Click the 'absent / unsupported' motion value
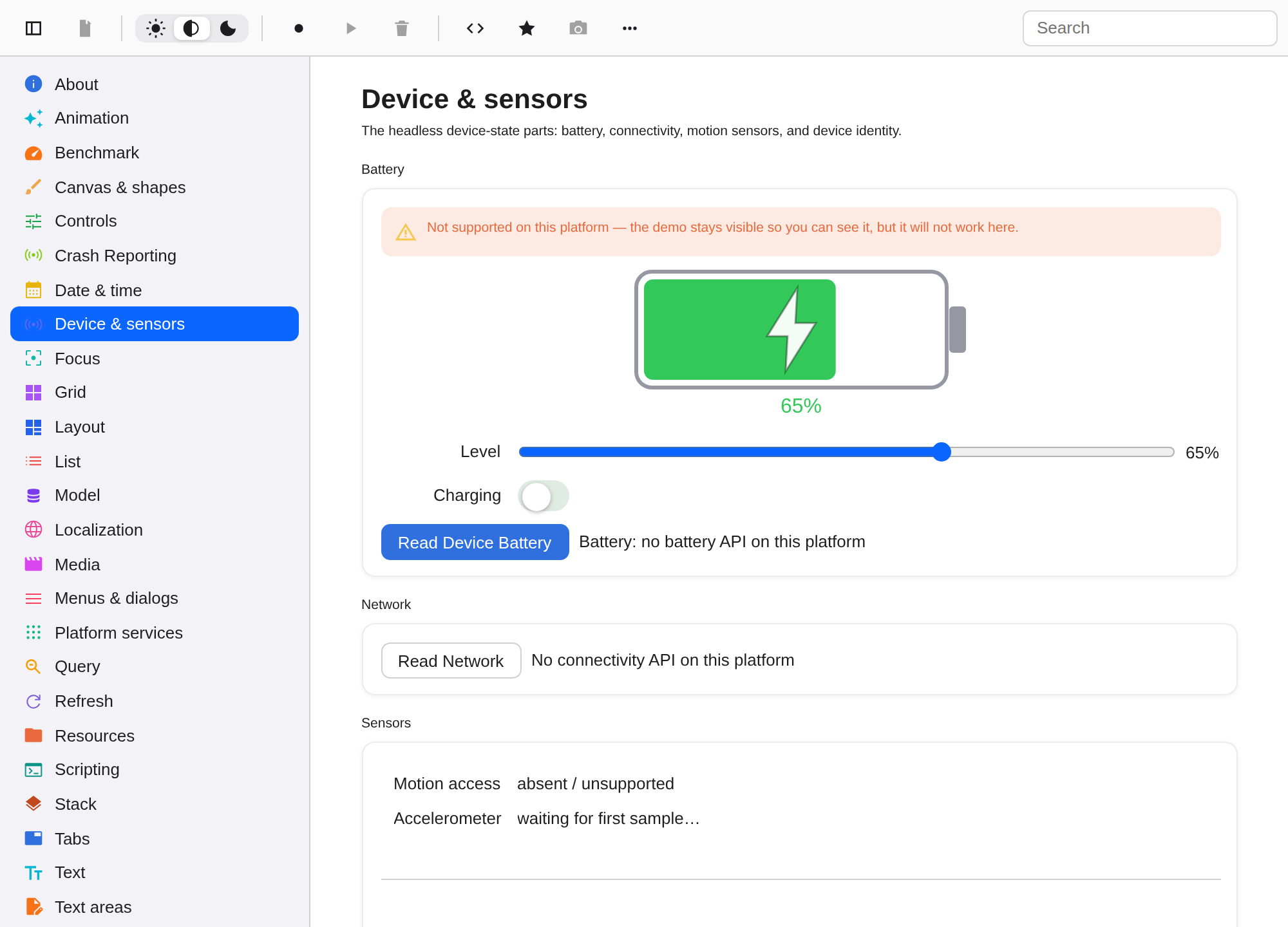Image resolution: width=1288 pixels, height=927 pixels. pos(595,783)
